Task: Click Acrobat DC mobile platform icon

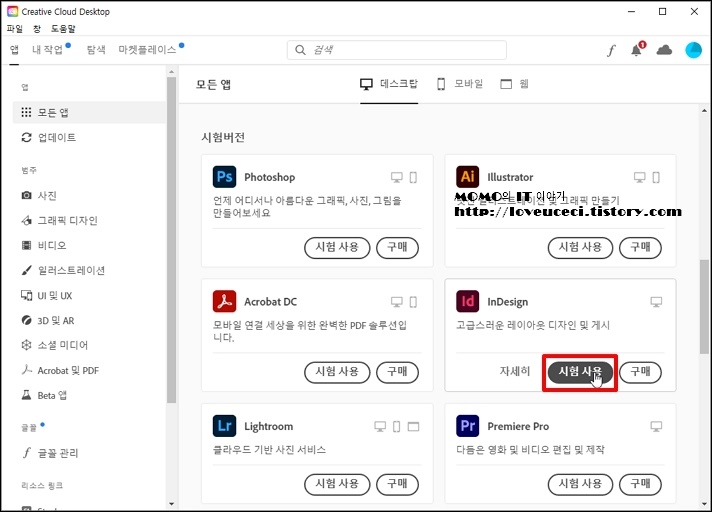Action: pos(413,302)
